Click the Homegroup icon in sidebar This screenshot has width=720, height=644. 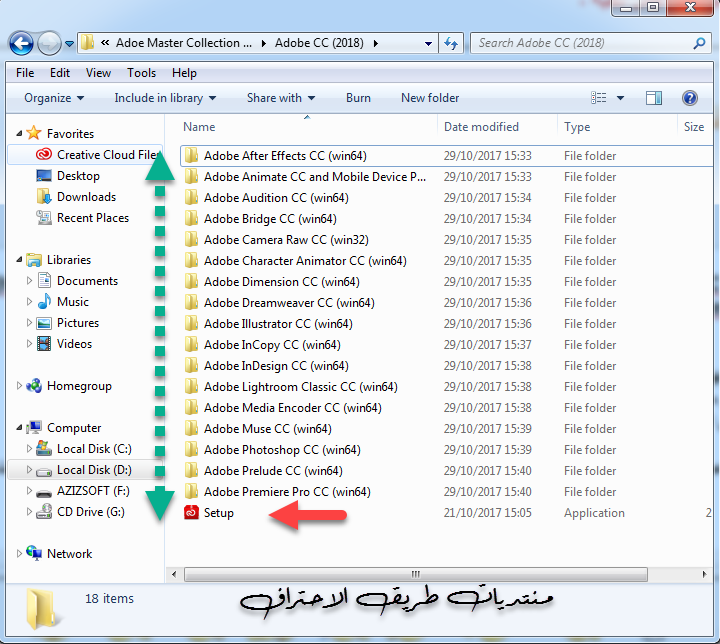click(34, 386)
